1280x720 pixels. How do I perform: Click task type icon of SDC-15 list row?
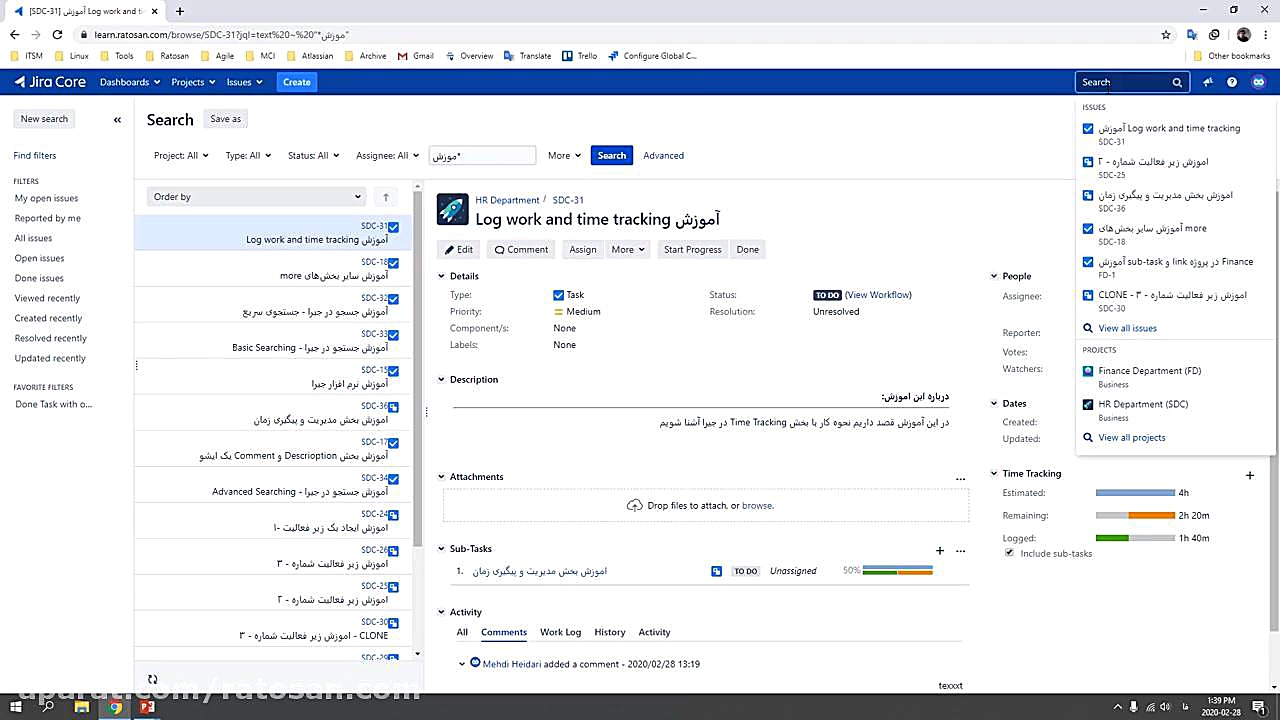[x=393, y=371]
